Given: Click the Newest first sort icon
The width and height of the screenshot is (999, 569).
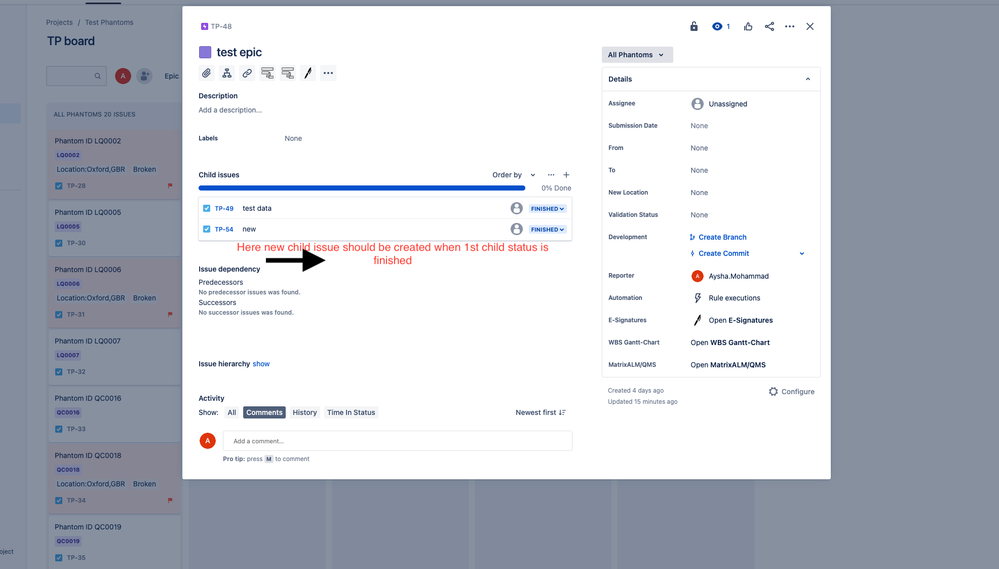Looking at the screenshot, I should pos(562,413).
